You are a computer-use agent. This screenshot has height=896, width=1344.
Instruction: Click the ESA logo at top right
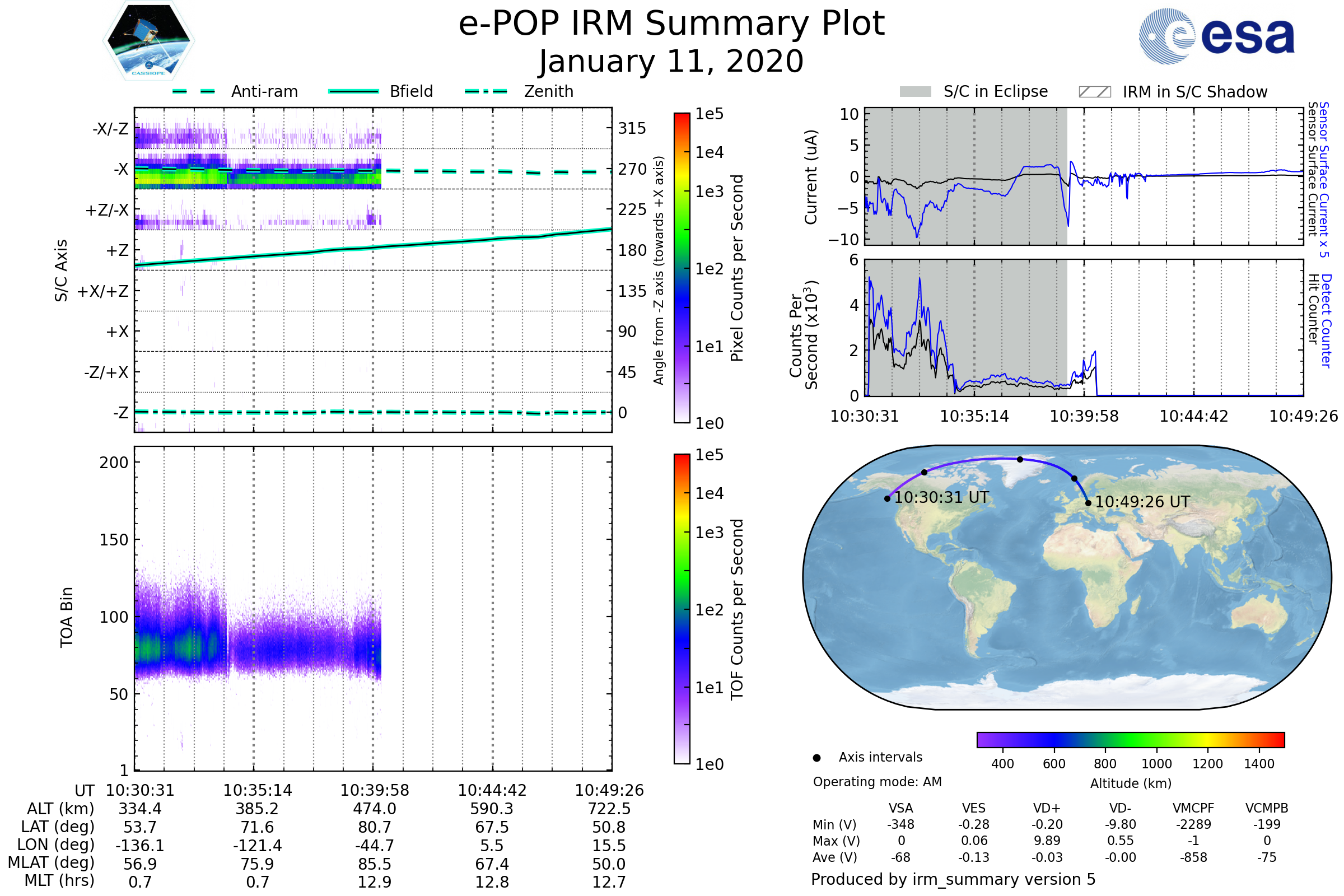[x=1217, y=35]
